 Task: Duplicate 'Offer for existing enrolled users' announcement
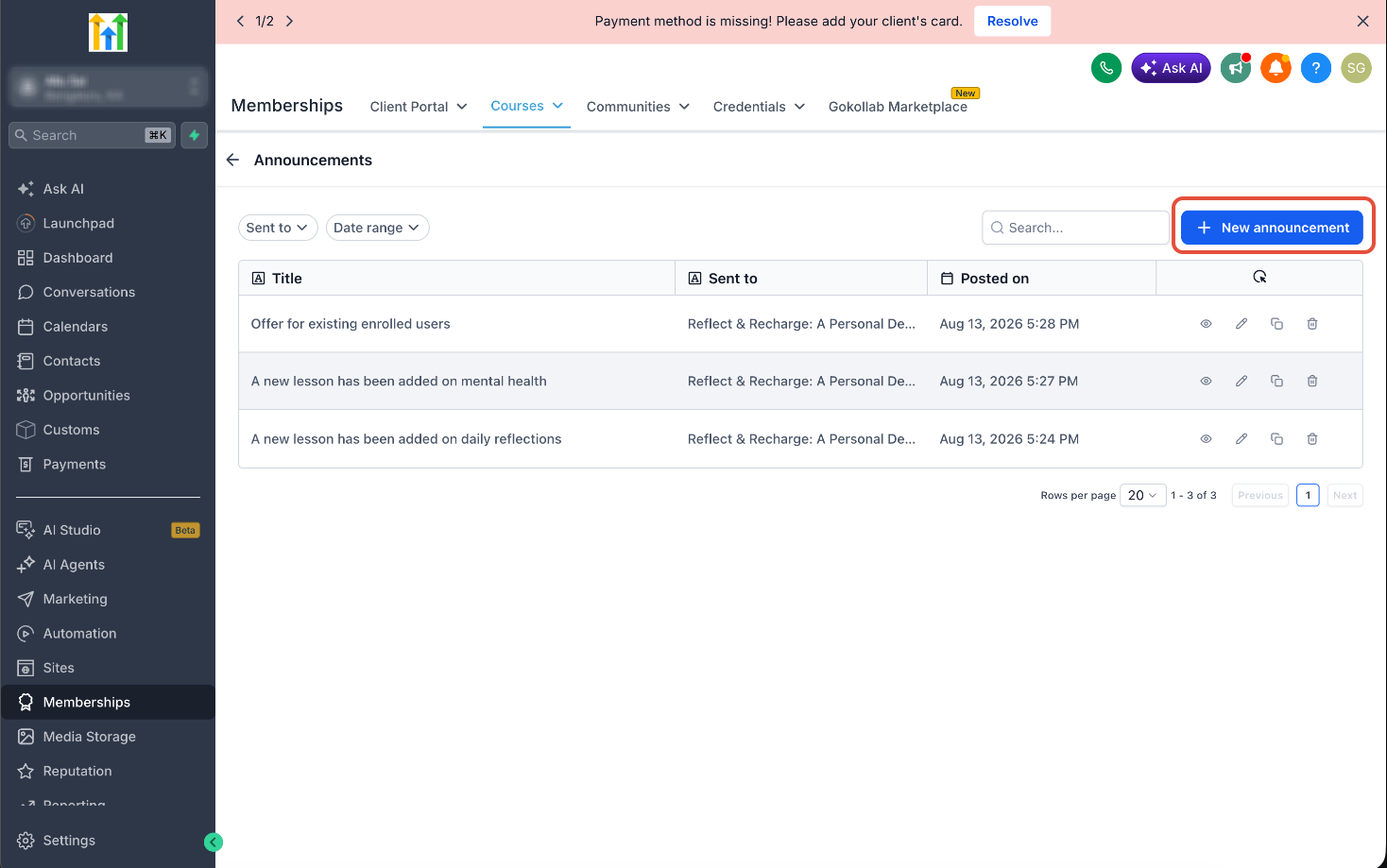pos(1276,324)
